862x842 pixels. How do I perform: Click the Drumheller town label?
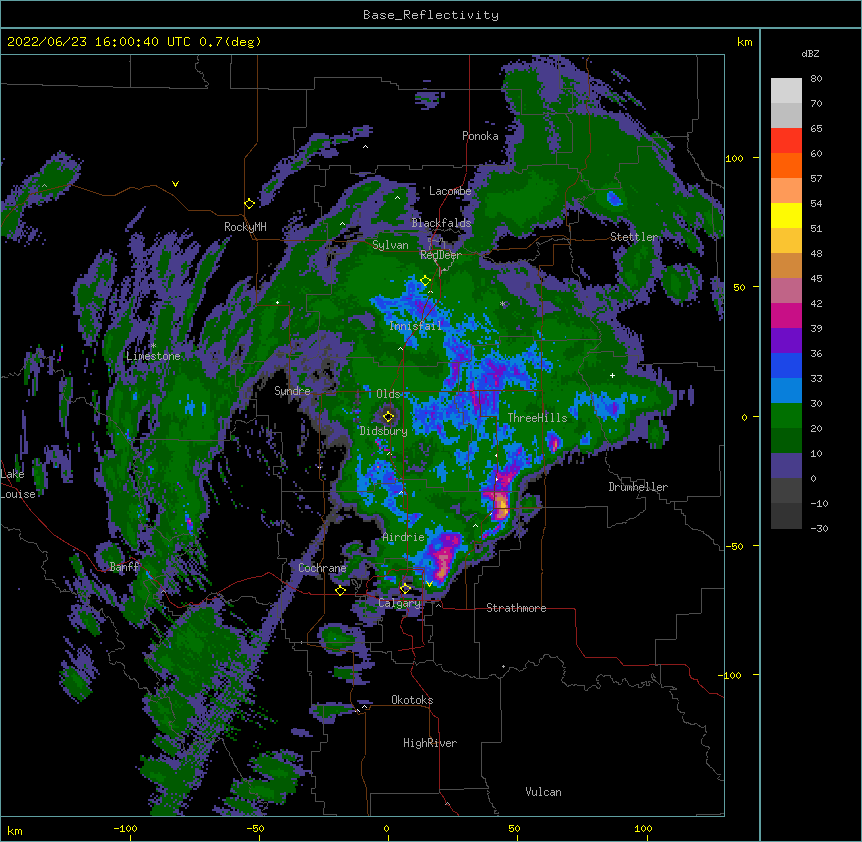click(638, 487)
